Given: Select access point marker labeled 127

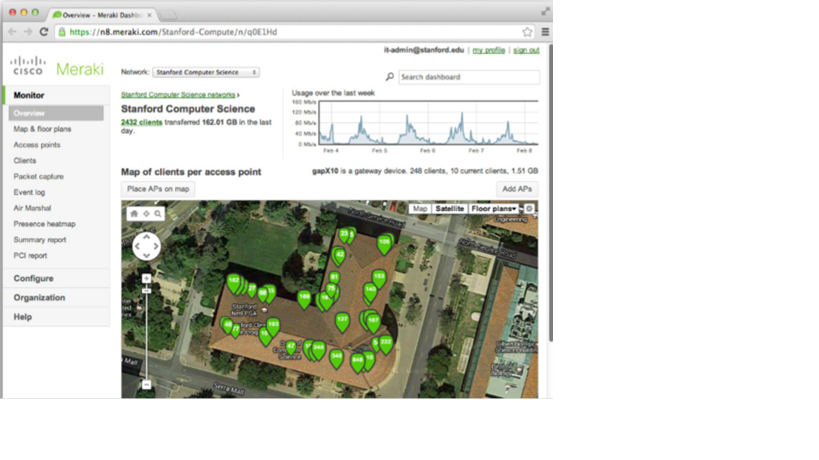Looking at the screenshot, I should coord(342,322).
